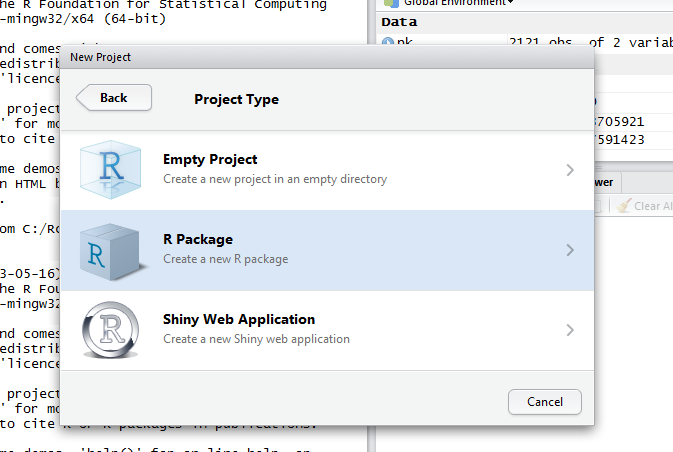673x452 pixels.
Task: Pick the Shiny Web Application title
Action: pos(239,319)
